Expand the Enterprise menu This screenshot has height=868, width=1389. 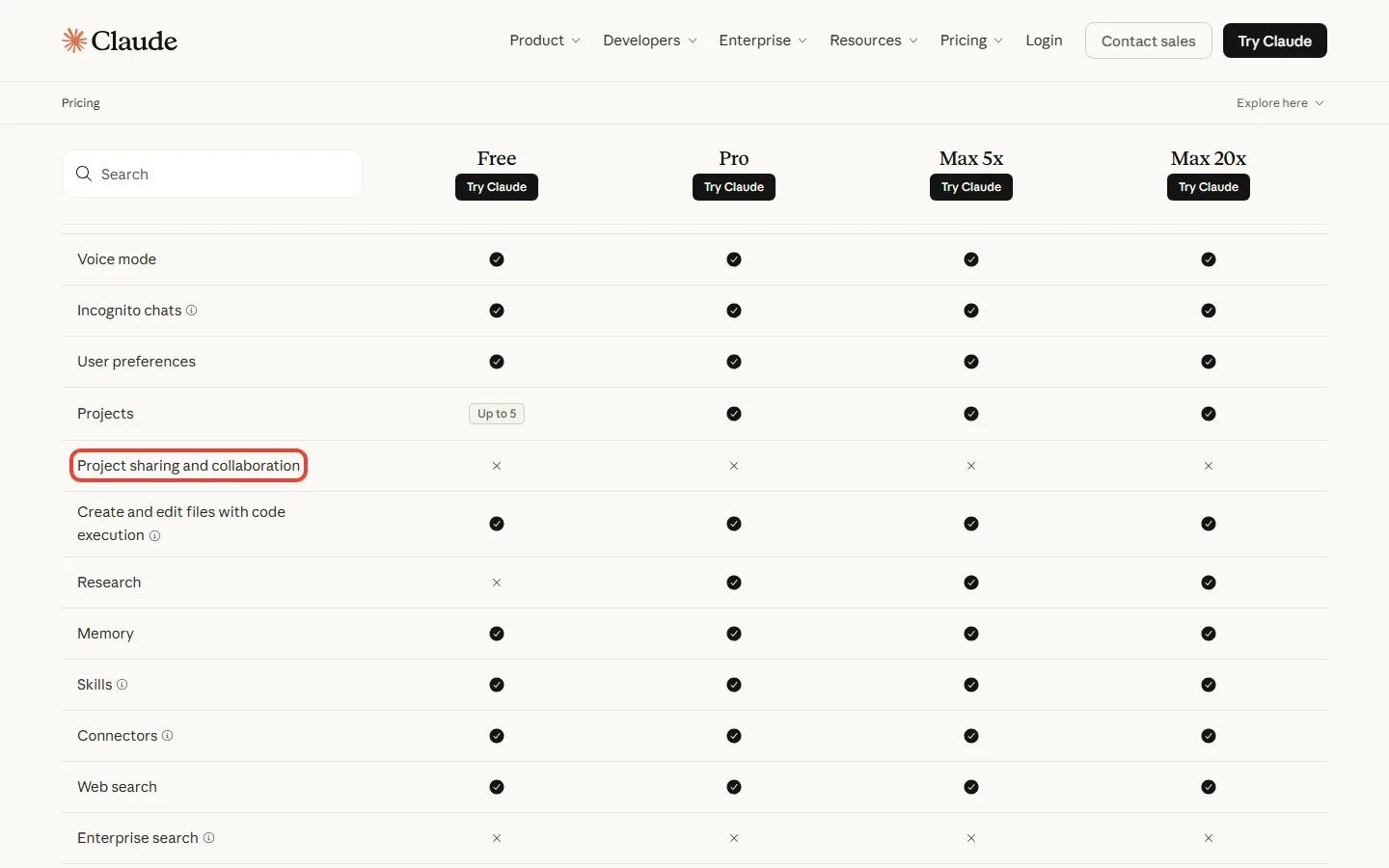pyautogui.click(x=763, y=41)
